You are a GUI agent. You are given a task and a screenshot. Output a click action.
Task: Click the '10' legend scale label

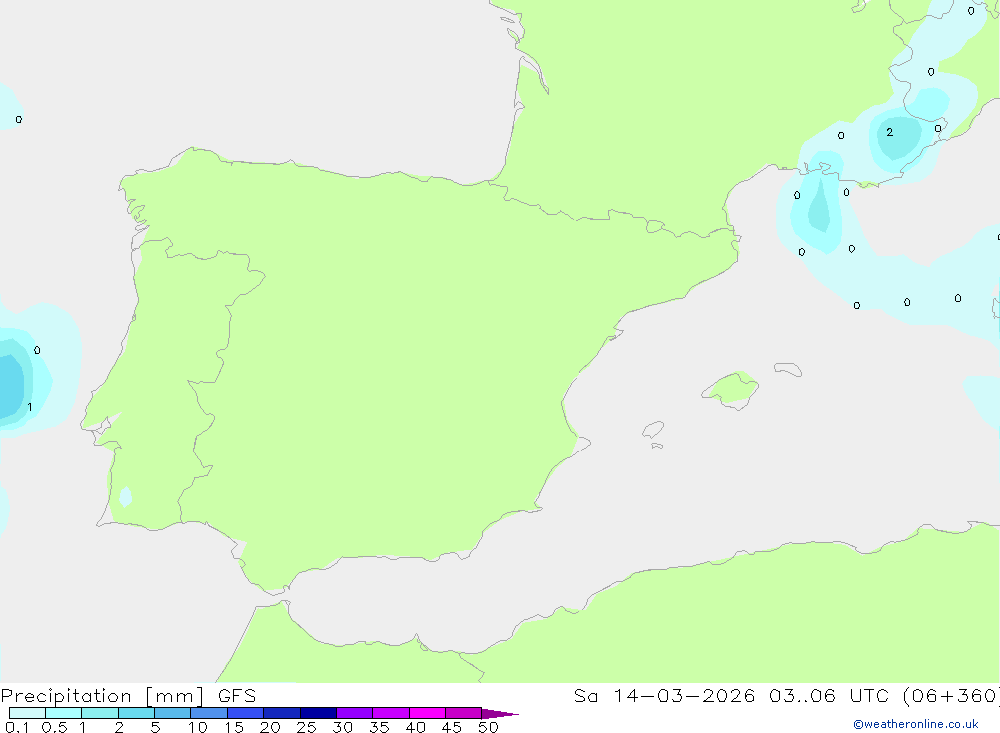pos(198,727)
